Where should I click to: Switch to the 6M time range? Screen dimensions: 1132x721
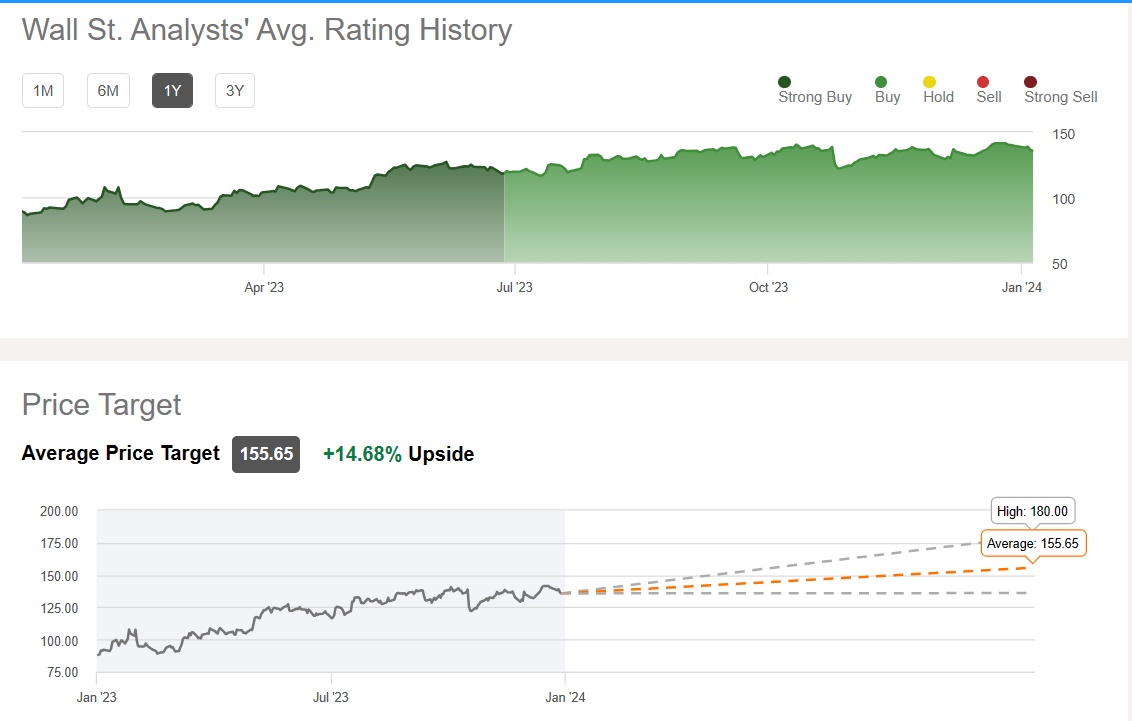pos(108,91)
